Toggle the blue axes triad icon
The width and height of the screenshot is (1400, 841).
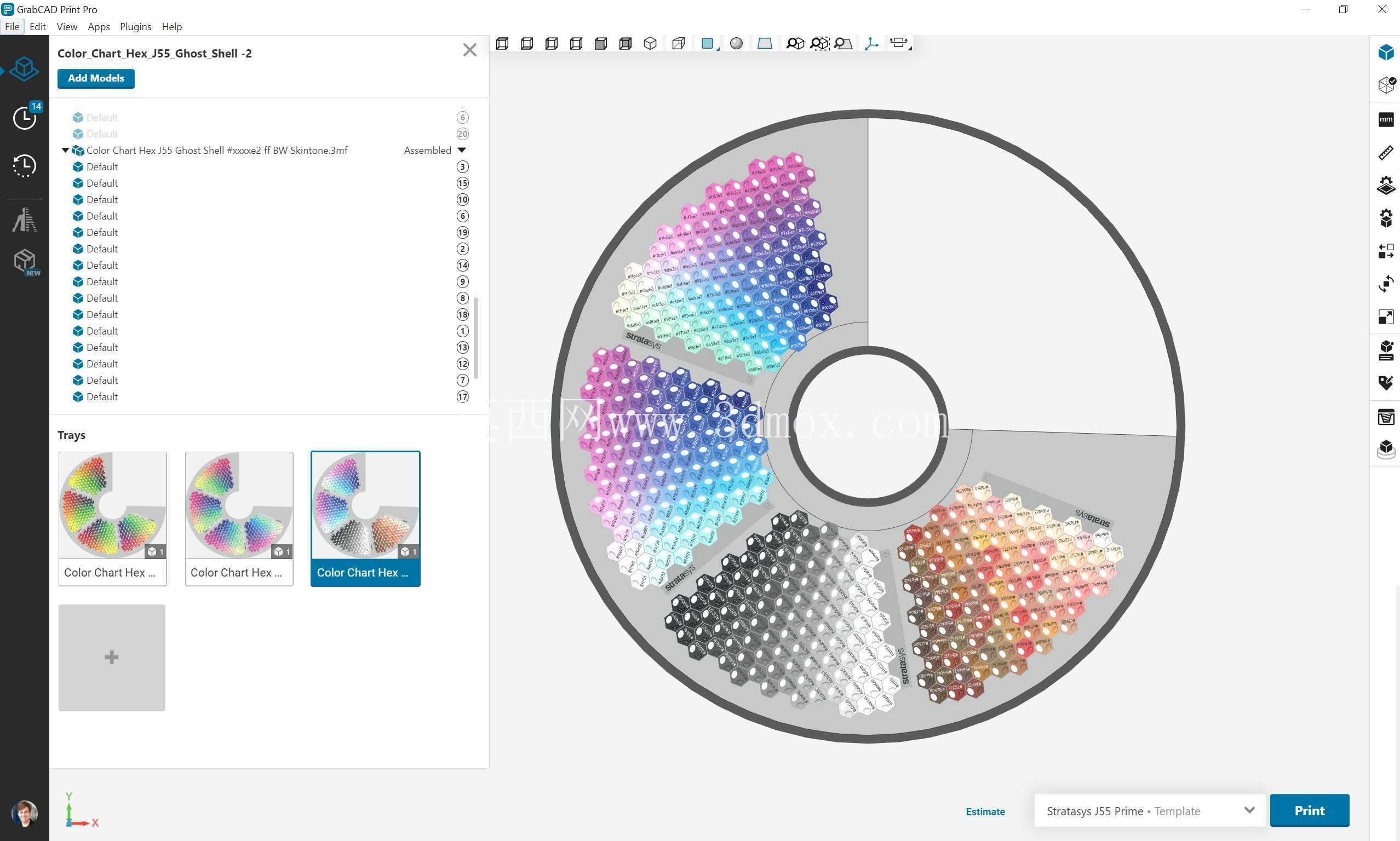tap(872, 44)
